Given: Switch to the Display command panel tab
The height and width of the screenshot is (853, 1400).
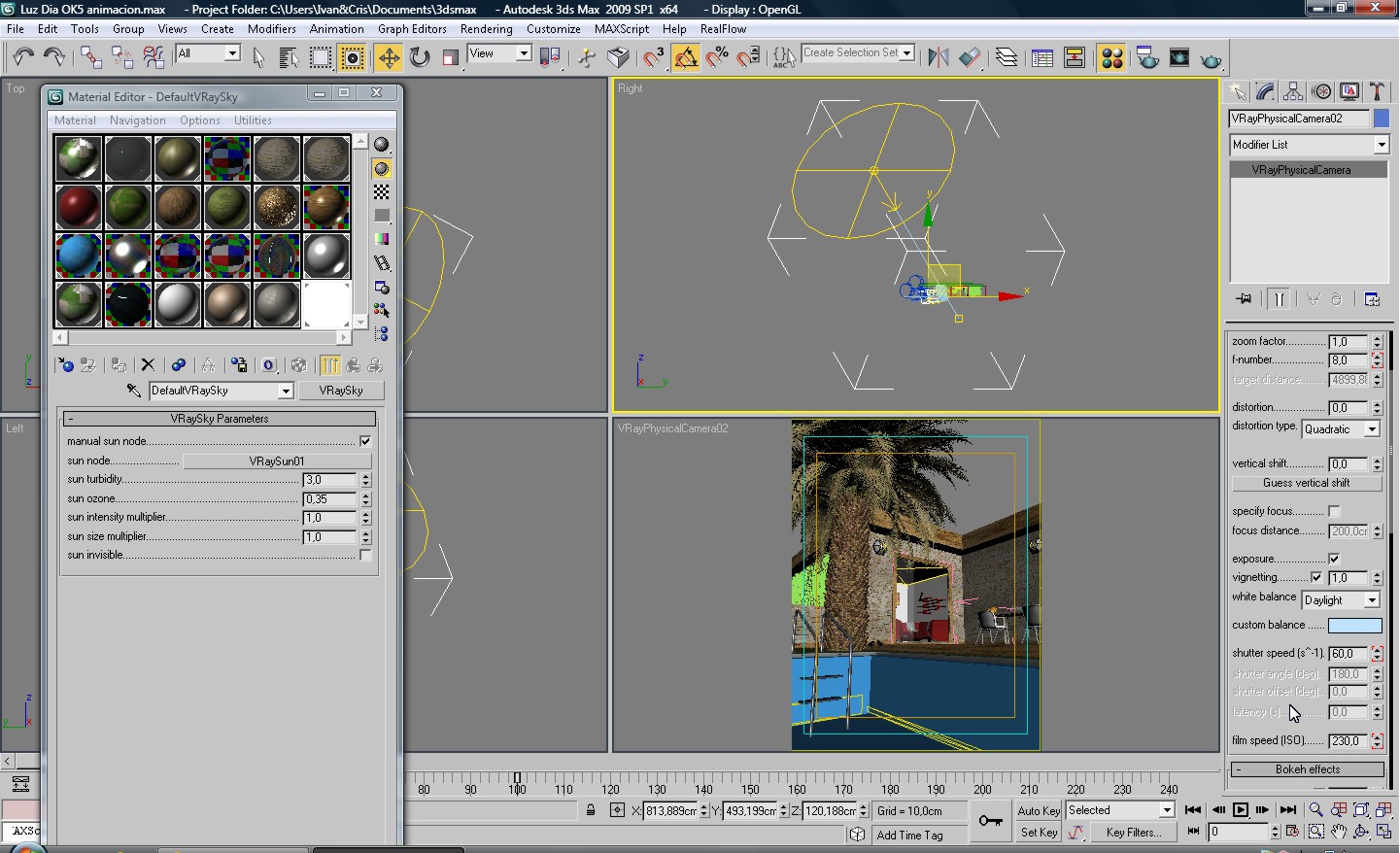Looking at the screenshot, I should click(1349, 91).
